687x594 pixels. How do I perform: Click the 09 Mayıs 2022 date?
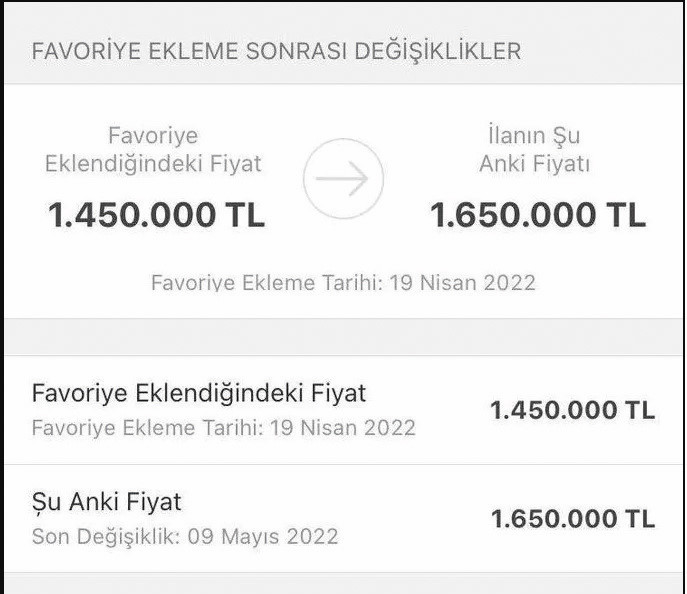coord(263,536)
